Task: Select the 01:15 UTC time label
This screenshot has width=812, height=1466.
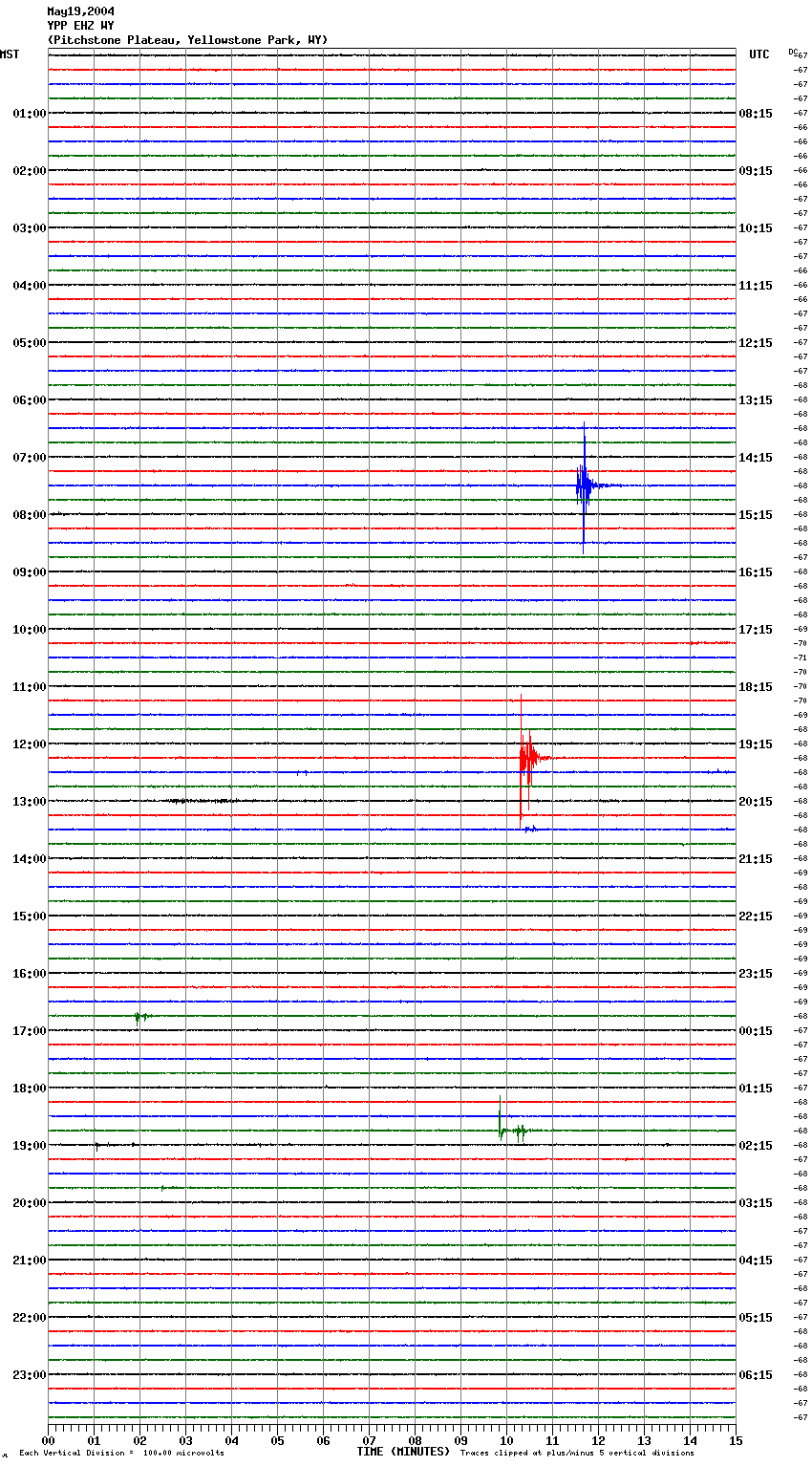Action: coord(756,1089)
